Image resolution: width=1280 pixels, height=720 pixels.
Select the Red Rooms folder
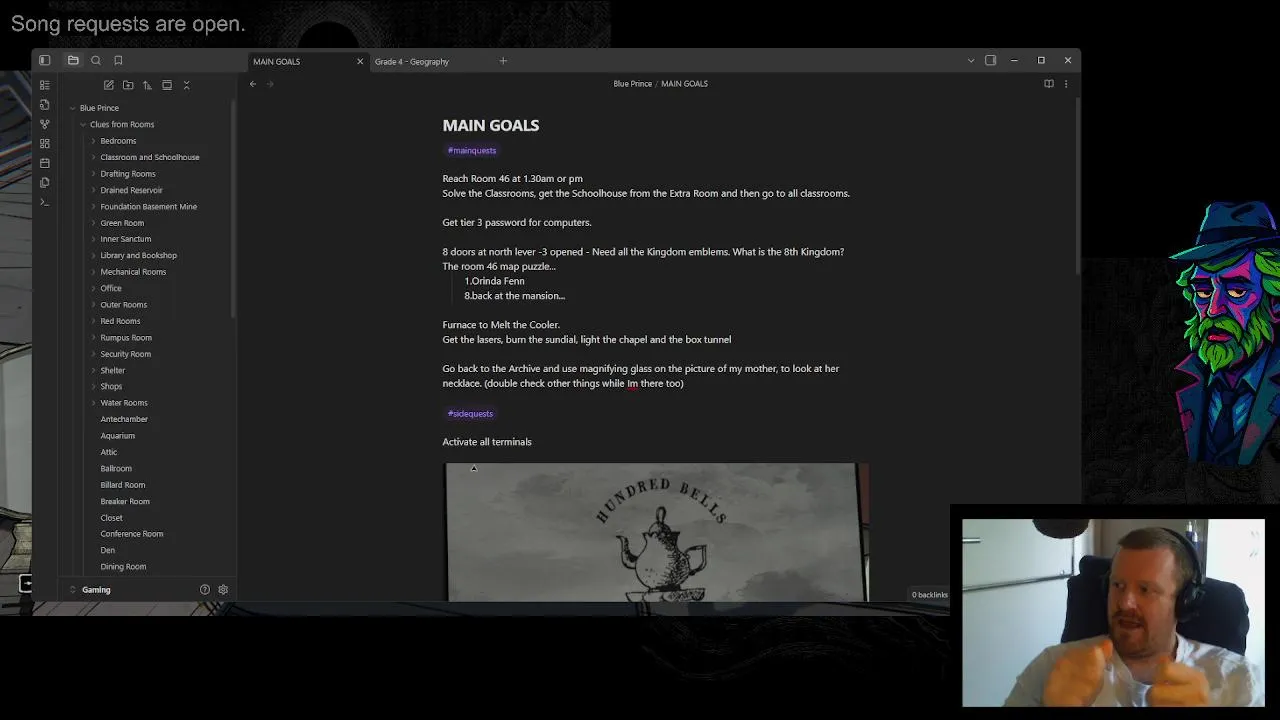(x=120, y=321)
